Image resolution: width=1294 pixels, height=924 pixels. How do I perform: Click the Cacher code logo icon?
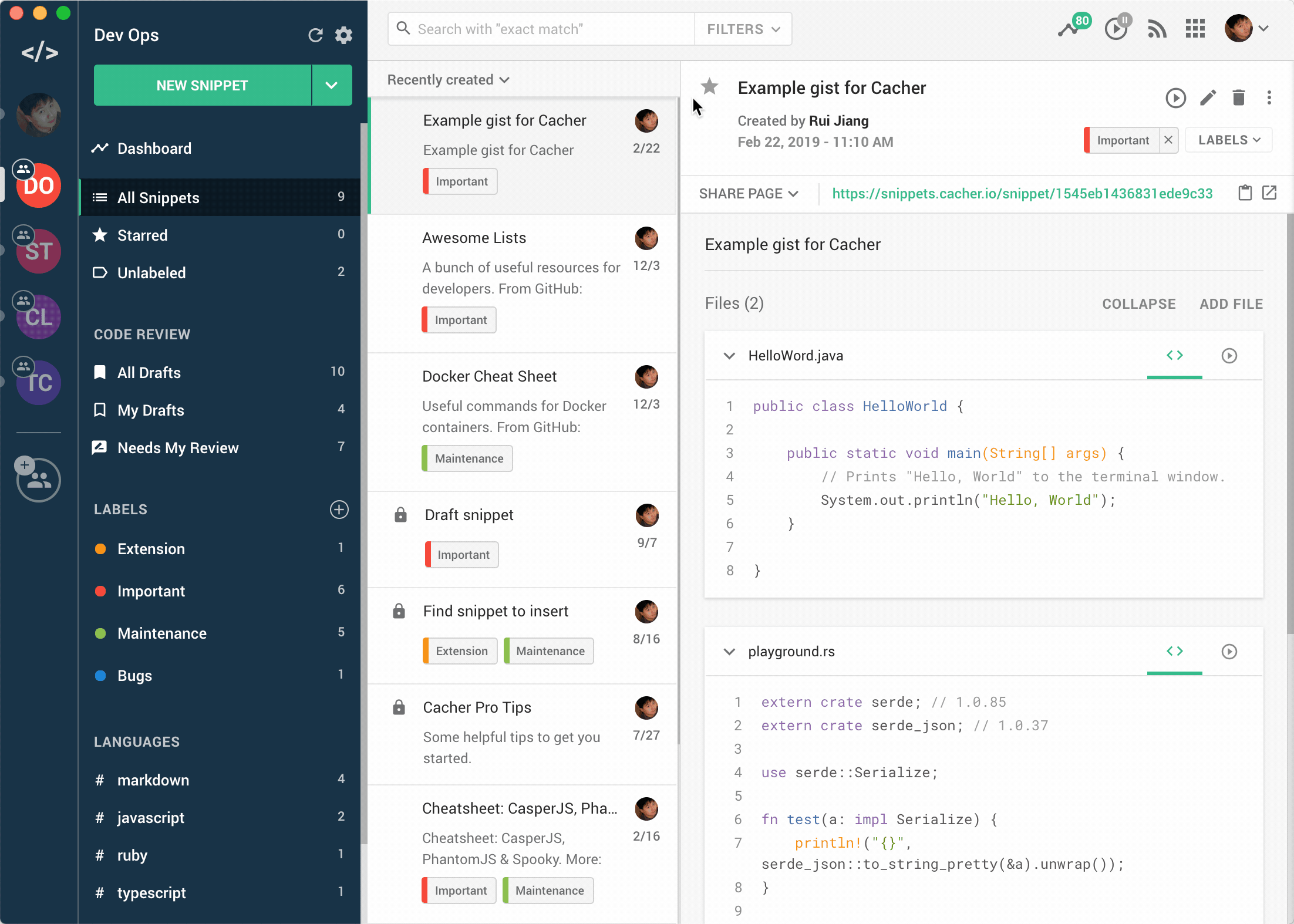point(39,53)
